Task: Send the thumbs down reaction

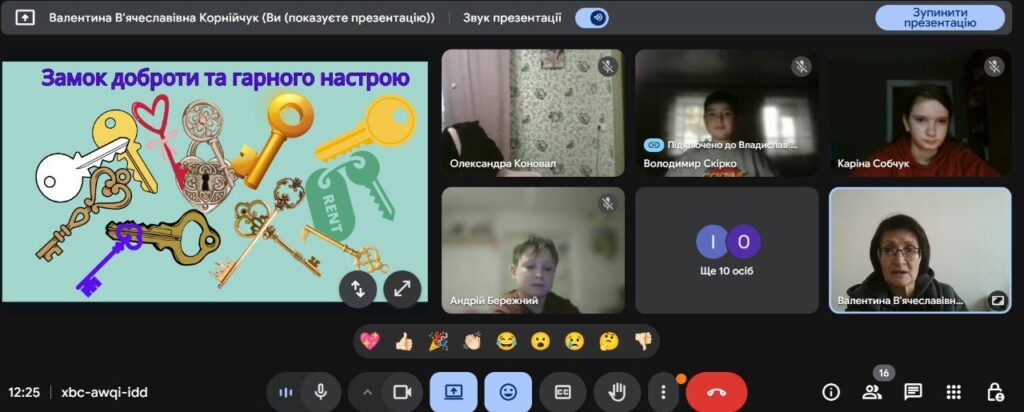Action: (643, 342)
